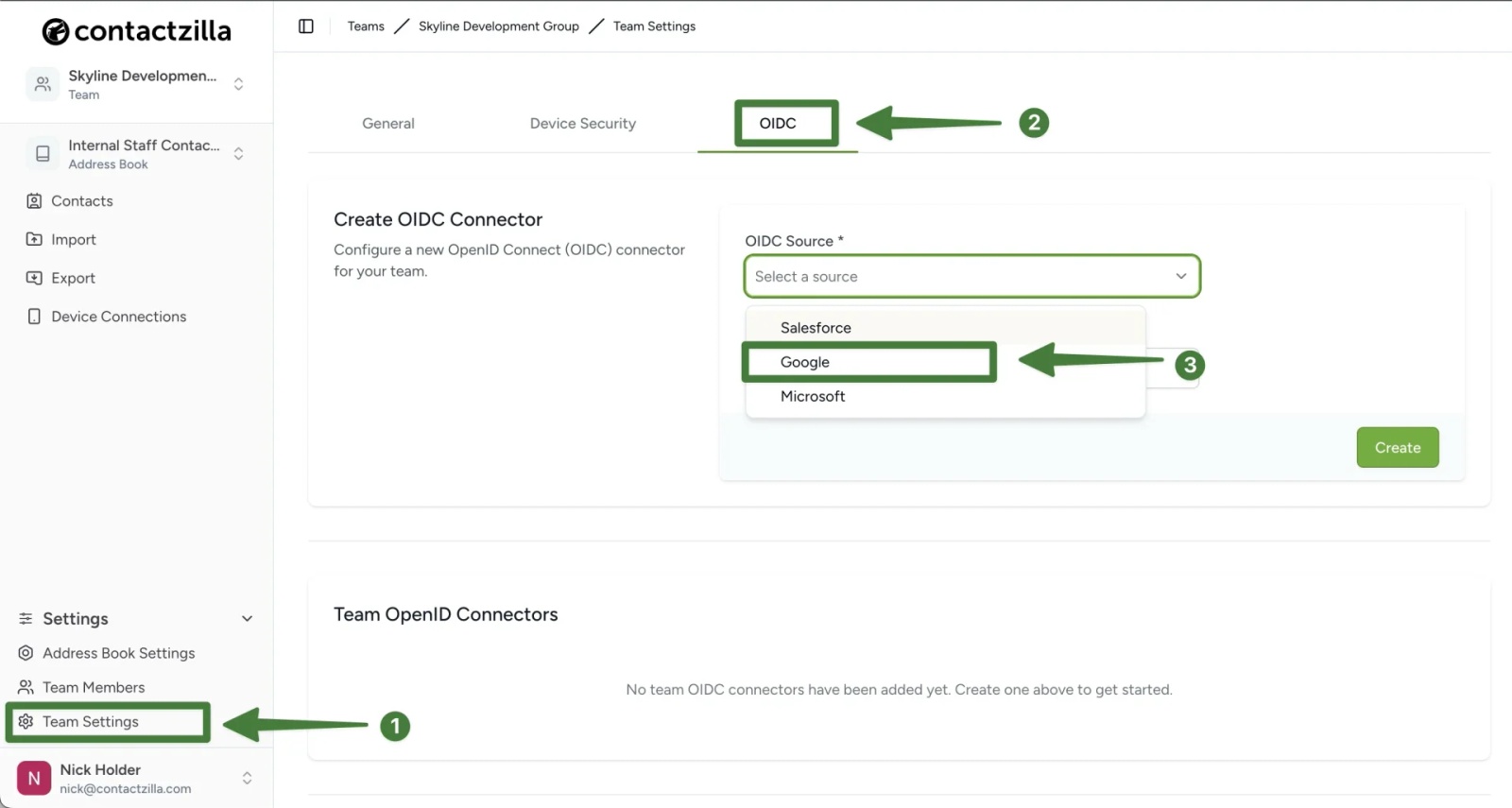Screen dimensions: 1512x808
Task: Click the Settings sliders icon
Action: 26,619
